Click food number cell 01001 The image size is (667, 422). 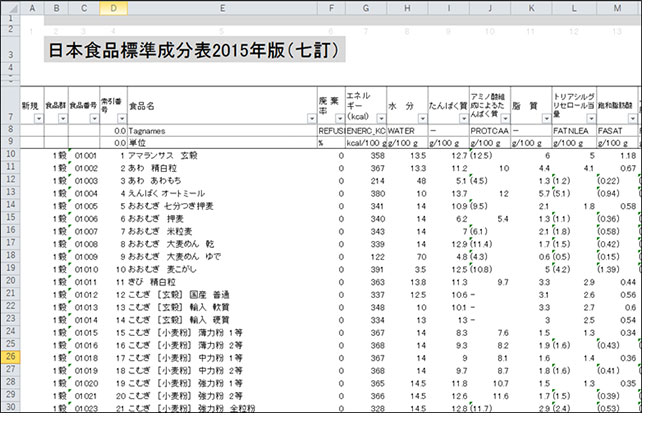(84, 156)
